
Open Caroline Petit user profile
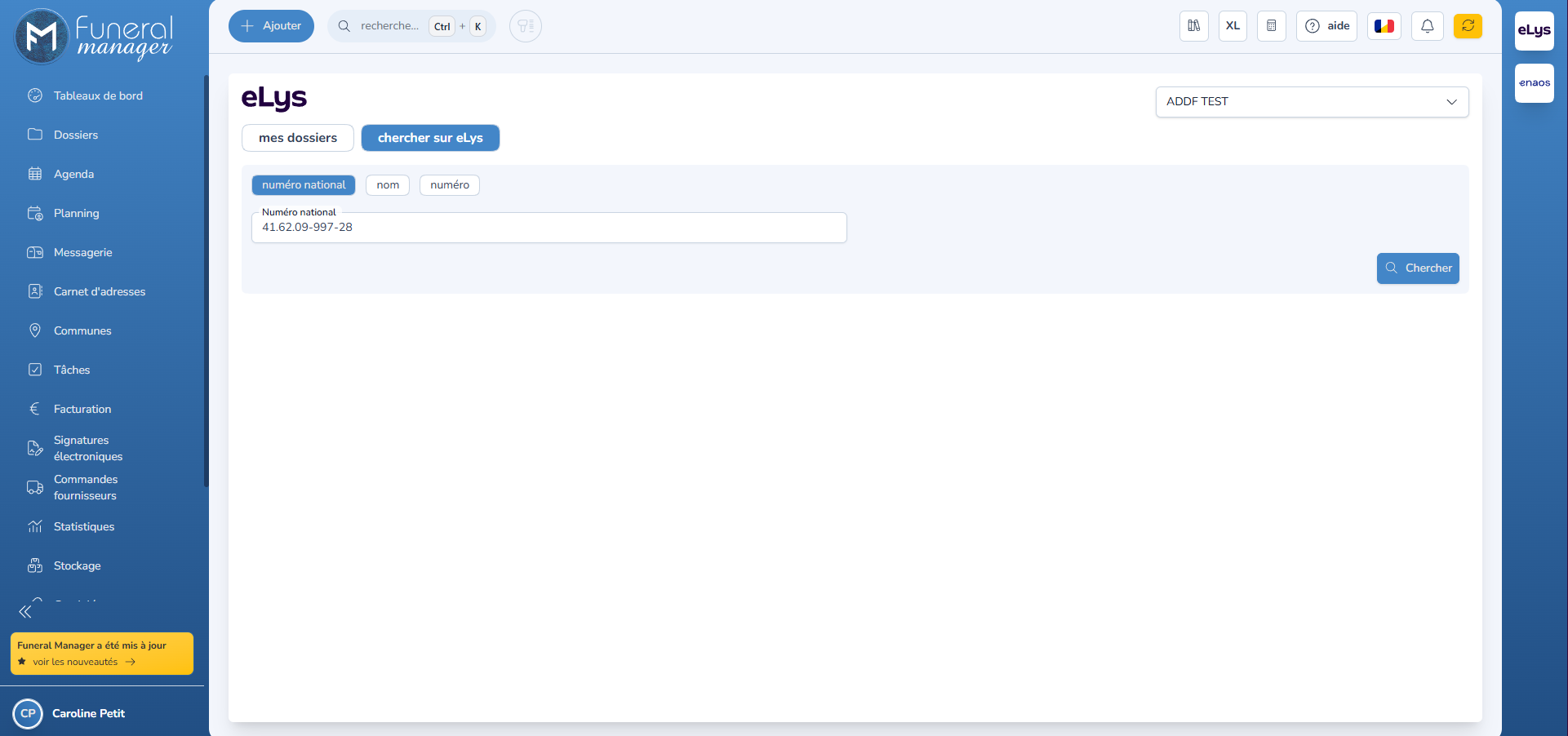point(89,714)
